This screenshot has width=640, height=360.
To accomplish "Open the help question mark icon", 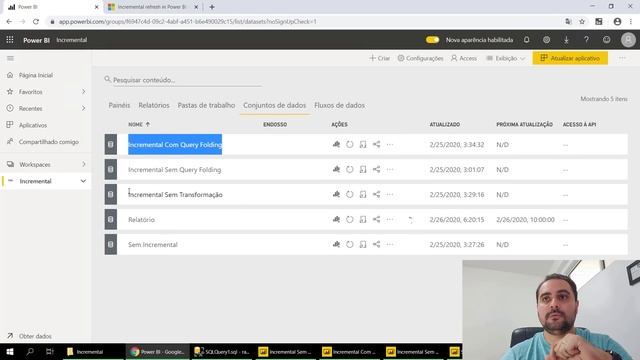I will coord(586,40).
